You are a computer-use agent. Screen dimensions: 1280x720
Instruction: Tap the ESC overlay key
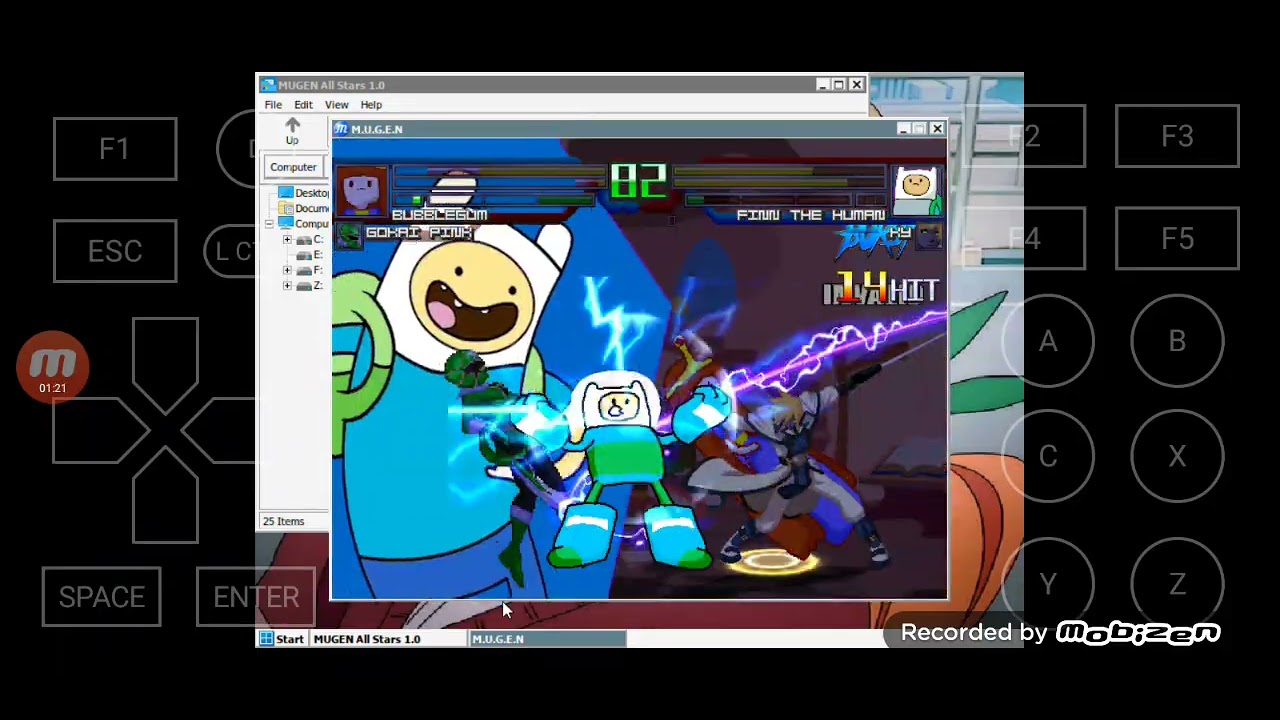tap(115, 251)
